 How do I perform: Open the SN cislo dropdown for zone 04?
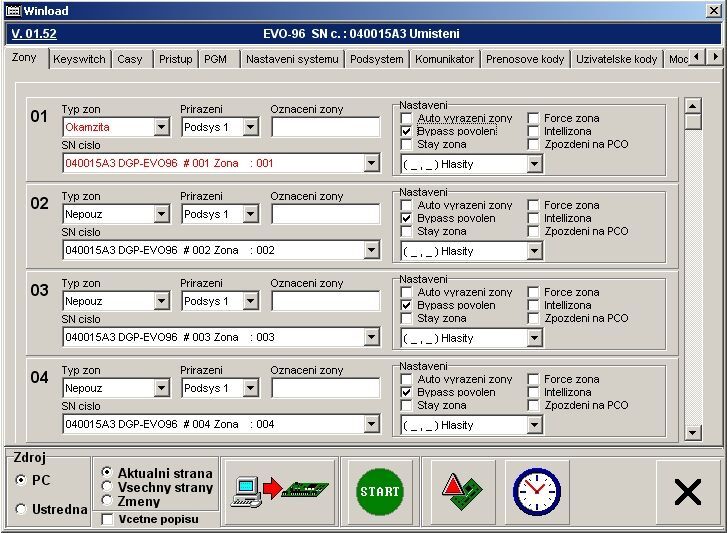[372, 424]
